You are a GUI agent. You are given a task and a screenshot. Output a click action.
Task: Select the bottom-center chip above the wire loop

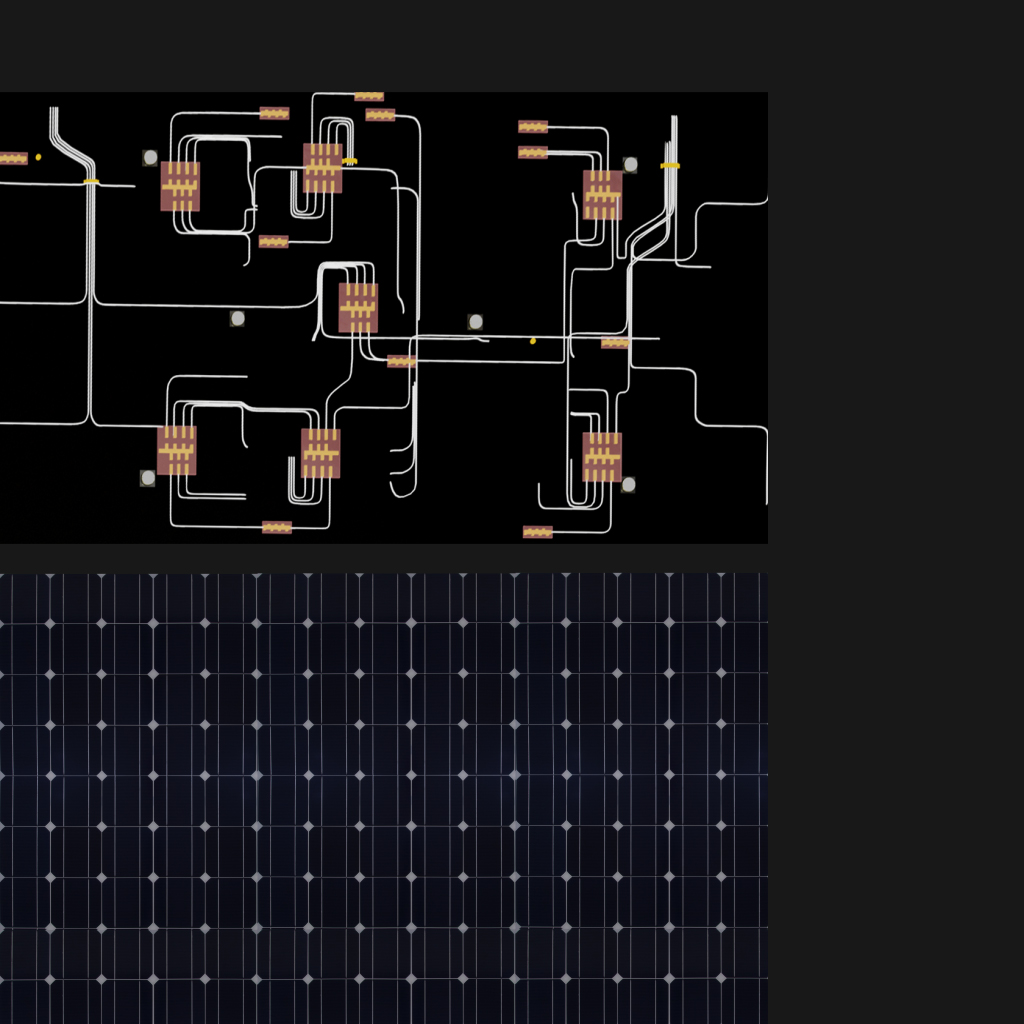click(x=321, y=453)
